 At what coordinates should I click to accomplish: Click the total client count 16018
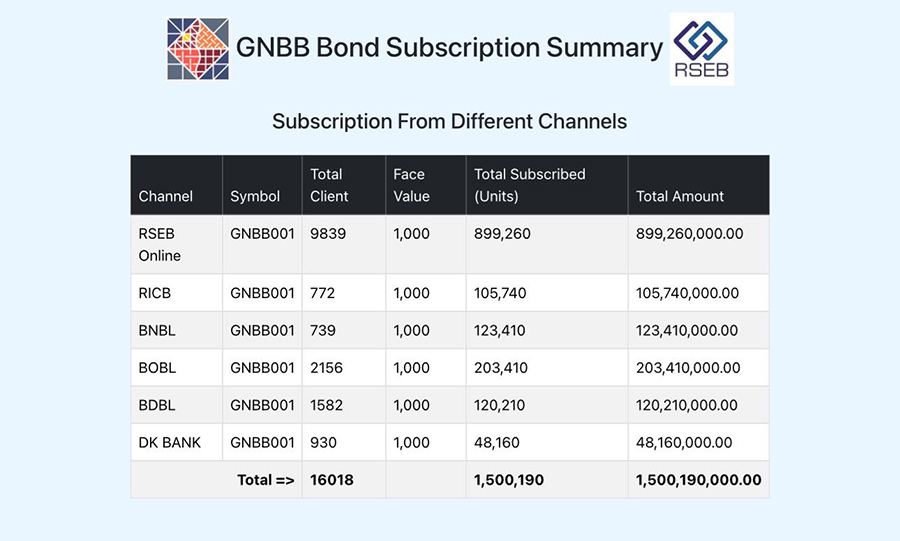332,480
